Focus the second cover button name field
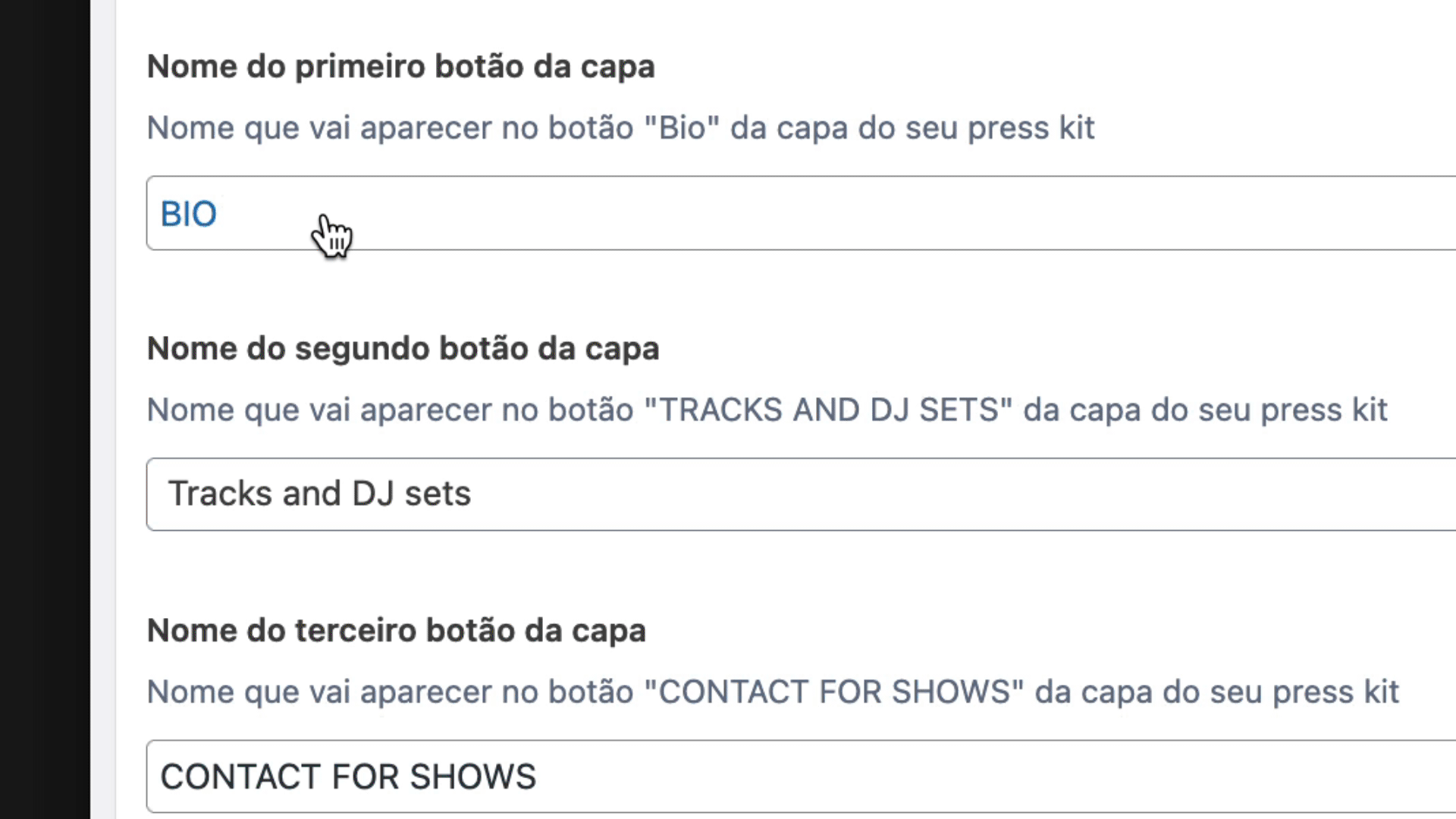The image size is (1456, 819). [x=801, y=494]
